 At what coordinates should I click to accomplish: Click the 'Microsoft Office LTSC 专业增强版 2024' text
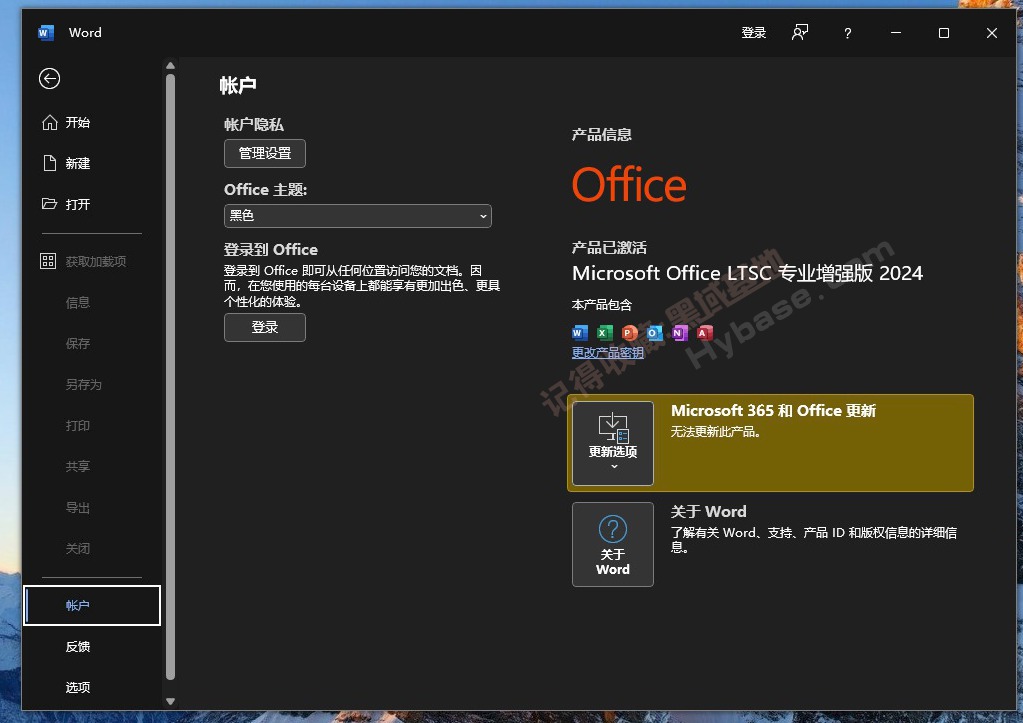747,273
